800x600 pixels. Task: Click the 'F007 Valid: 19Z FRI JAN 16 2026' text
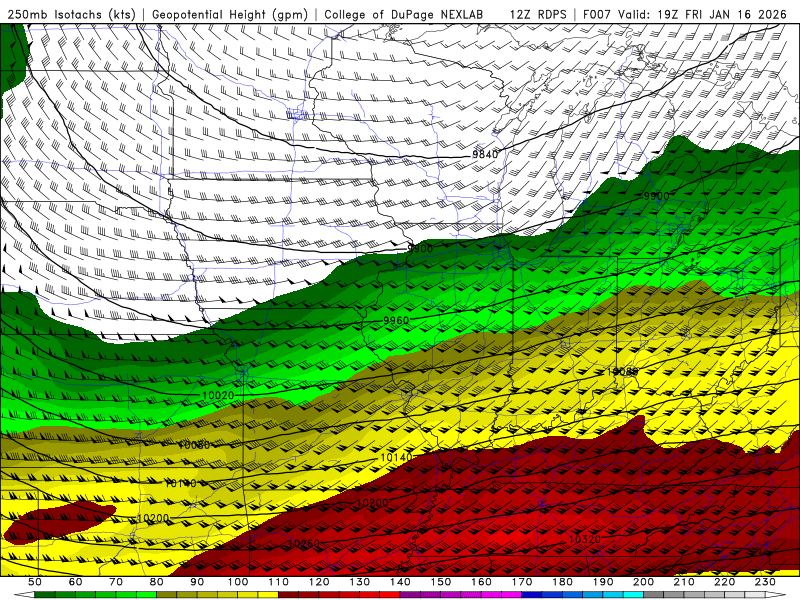pyautogui.click(x=685, y=14)
